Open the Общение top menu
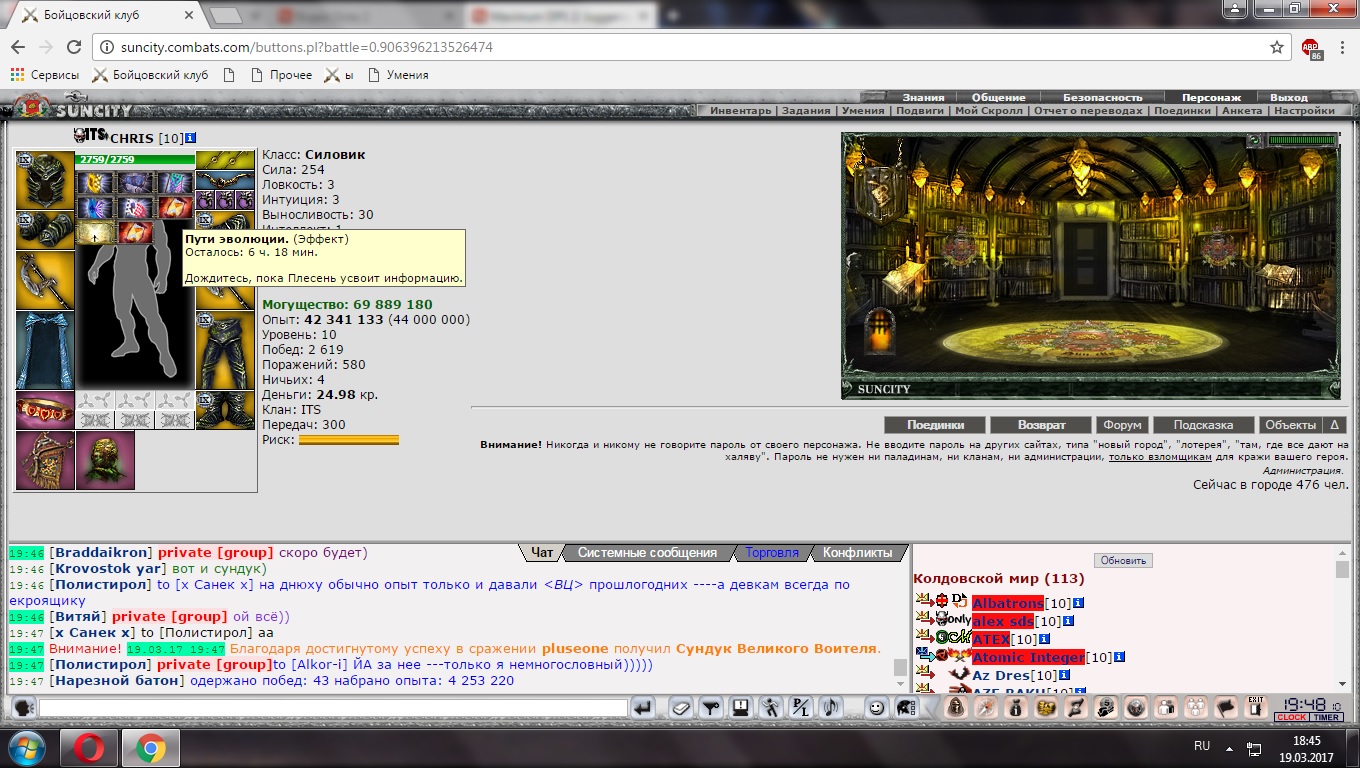The image size is (1360, 768). click(998, 97)
